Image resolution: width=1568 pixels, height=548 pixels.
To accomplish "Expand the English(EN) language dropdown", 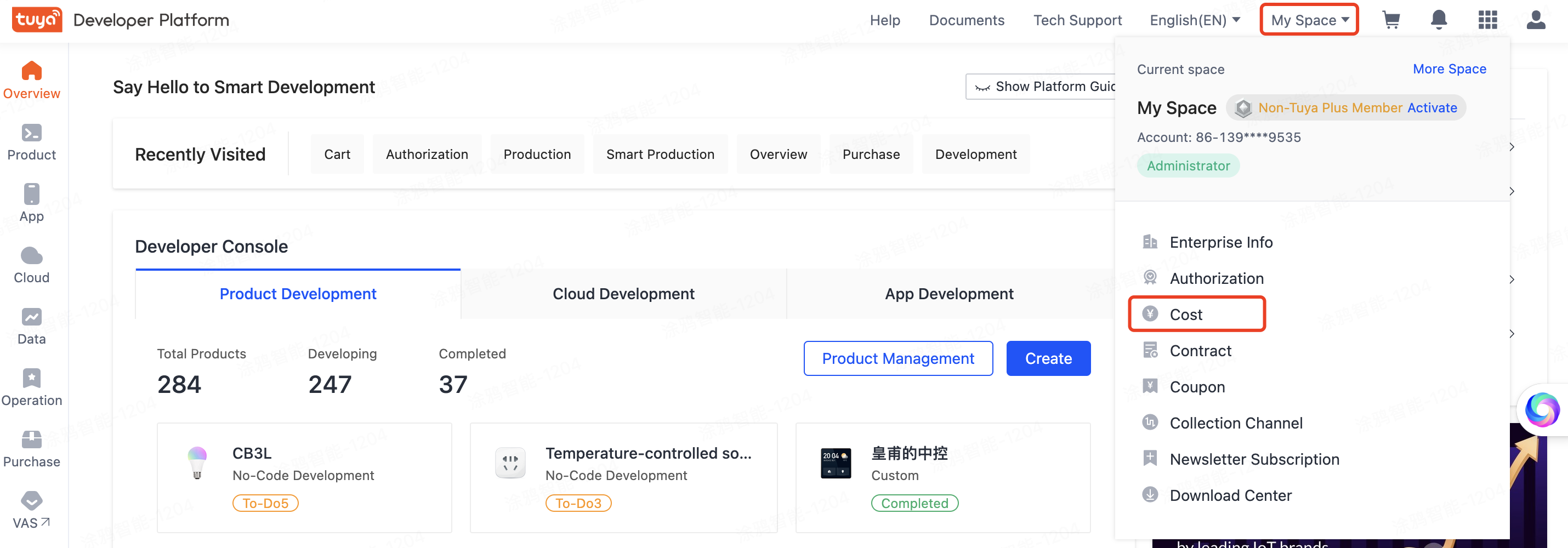I will coord(1194,20).
